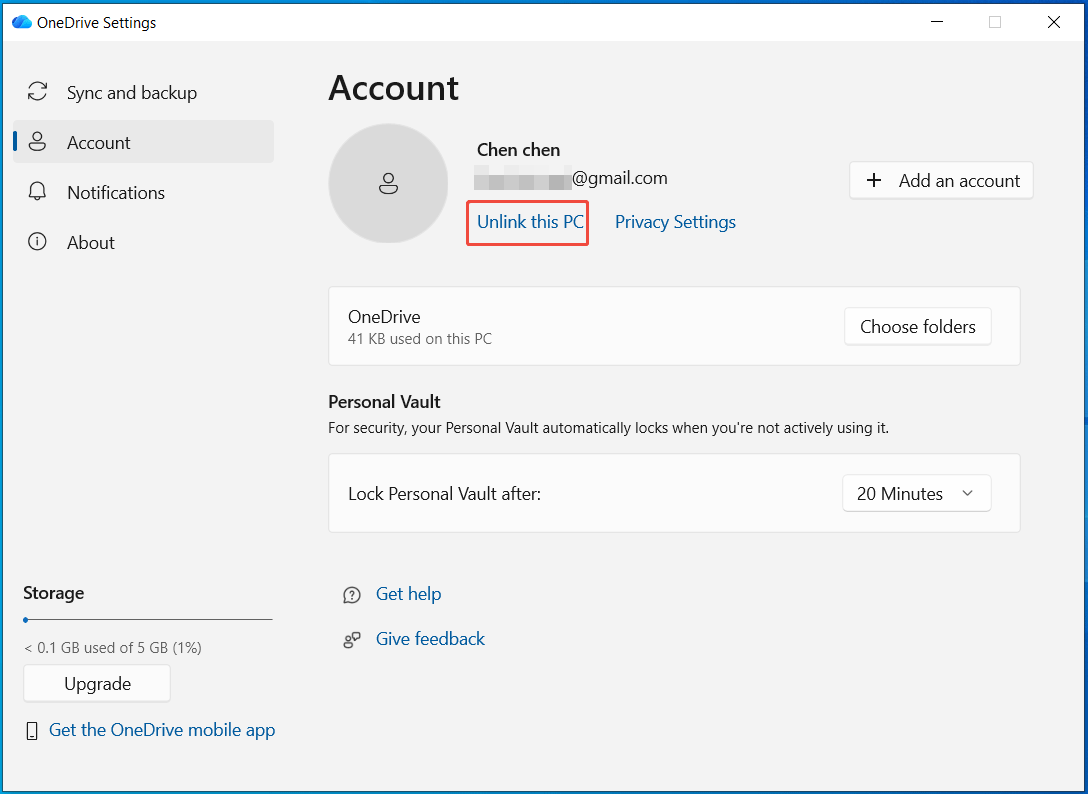
Task: Open the About section
Action: coord(91,242)
